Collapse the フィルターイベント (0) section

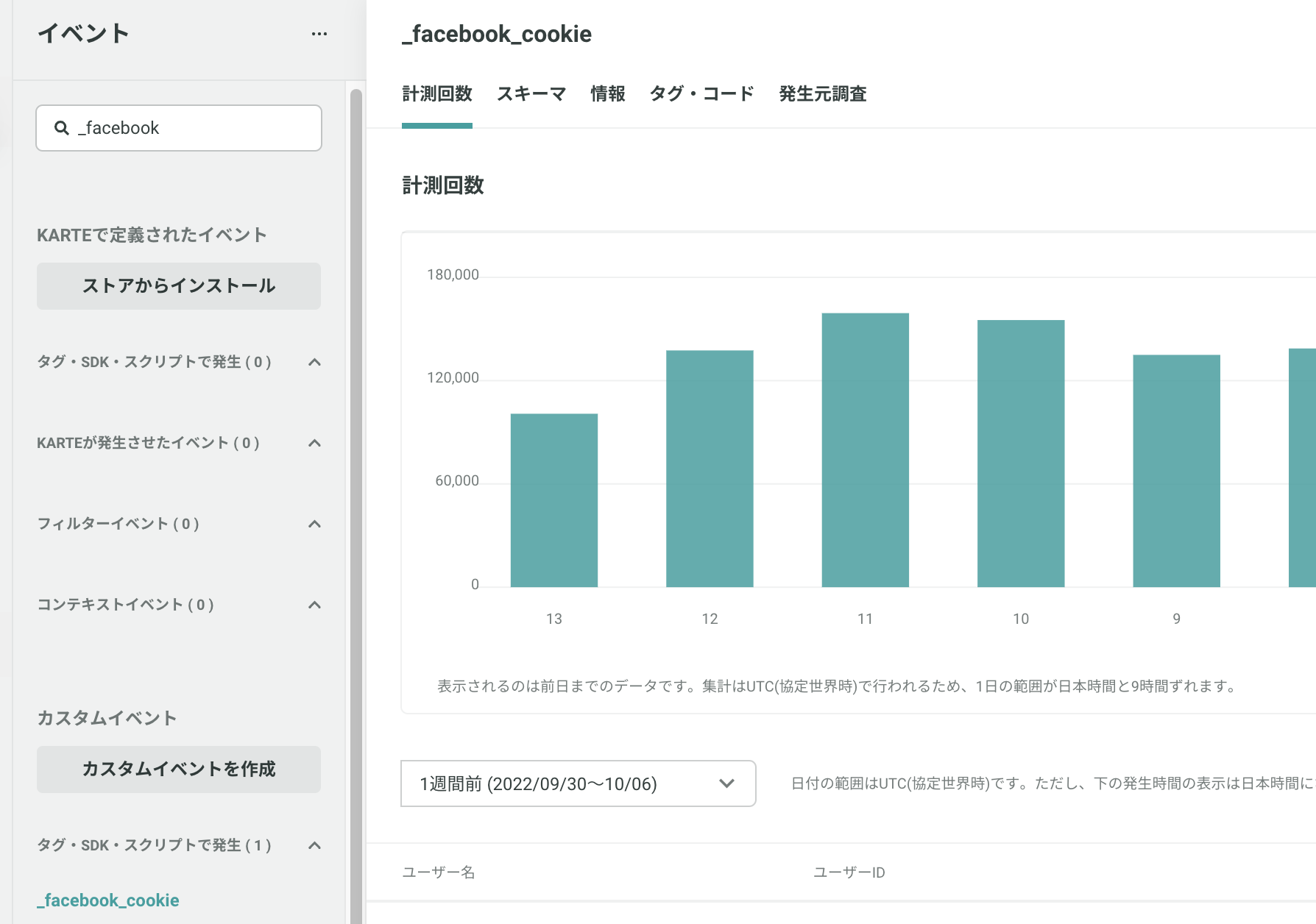point(314,524)
